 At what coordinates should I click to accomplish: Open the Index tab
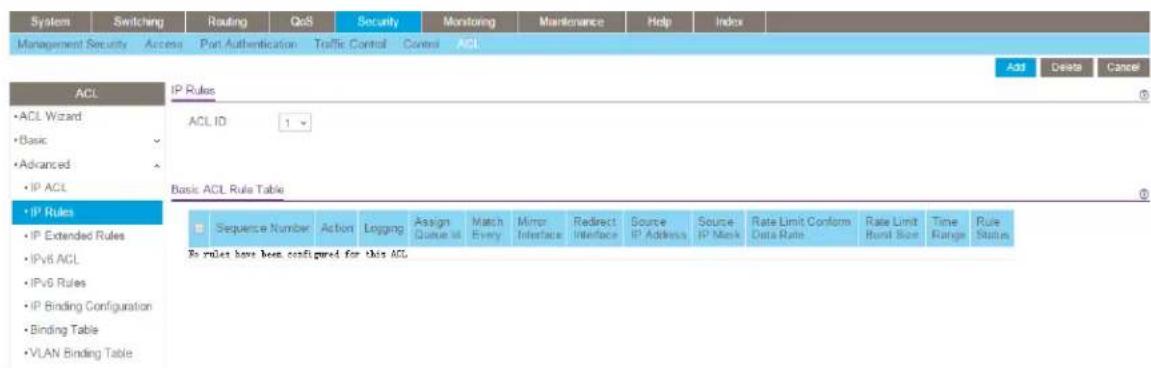pos(729,23)
